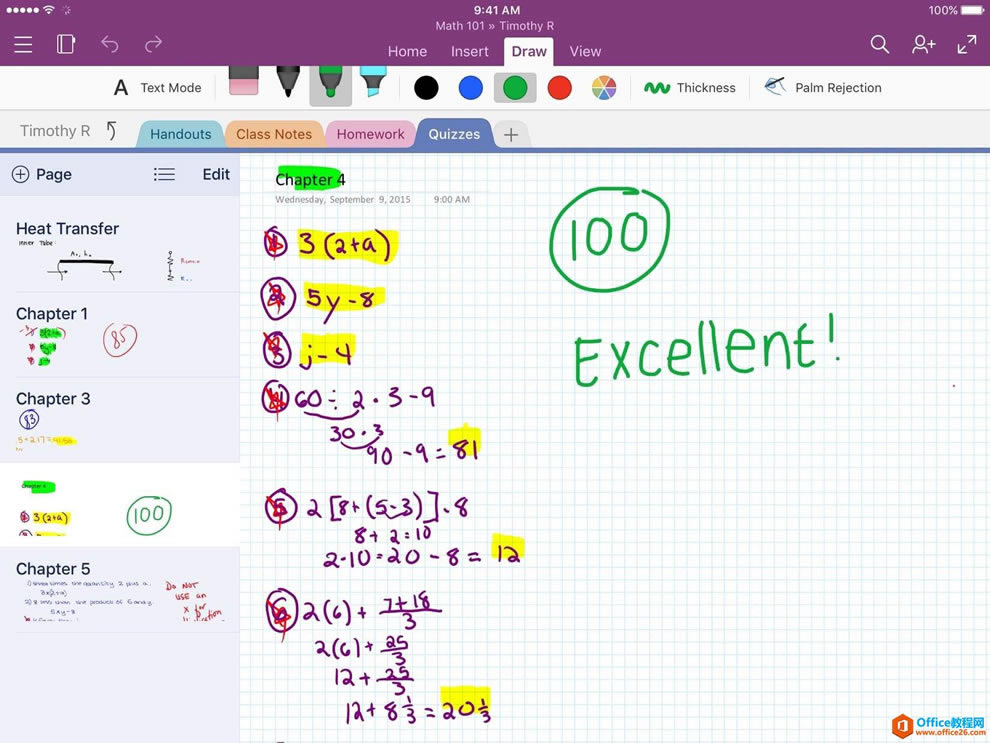Select the green ink color swatch
The image size is (990, 743).
coord(514,87)
